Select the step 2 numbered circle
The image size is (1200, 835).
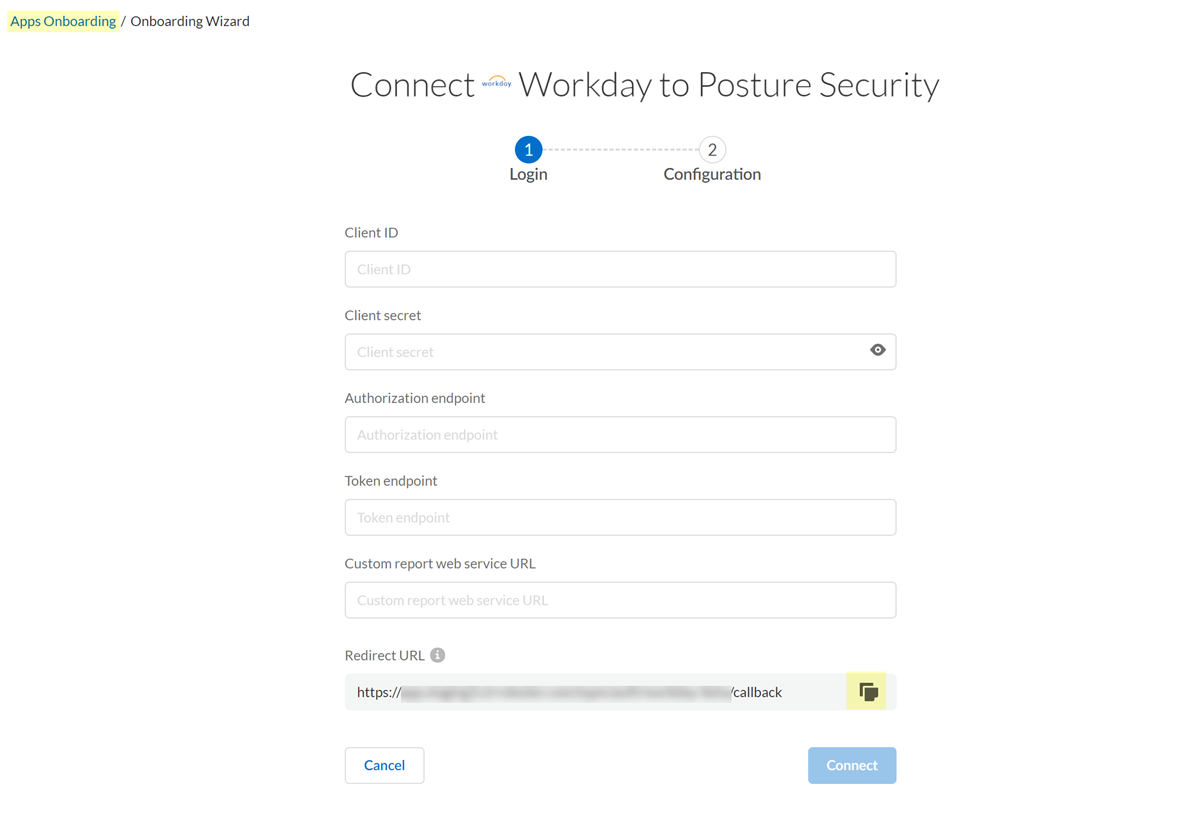coord(712,150)
